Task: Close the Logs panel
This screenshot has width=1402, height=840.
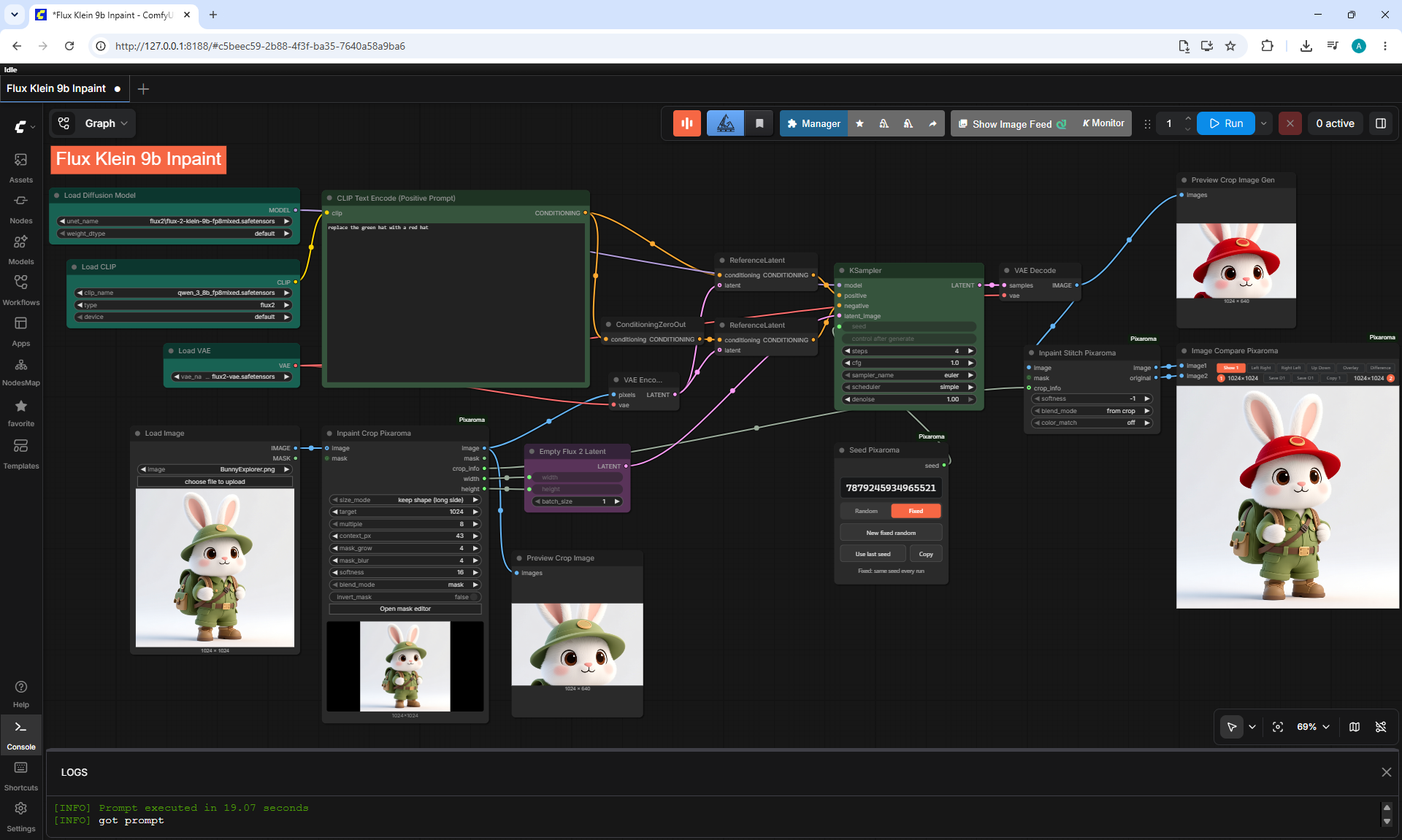Action: pos(1387,772)
